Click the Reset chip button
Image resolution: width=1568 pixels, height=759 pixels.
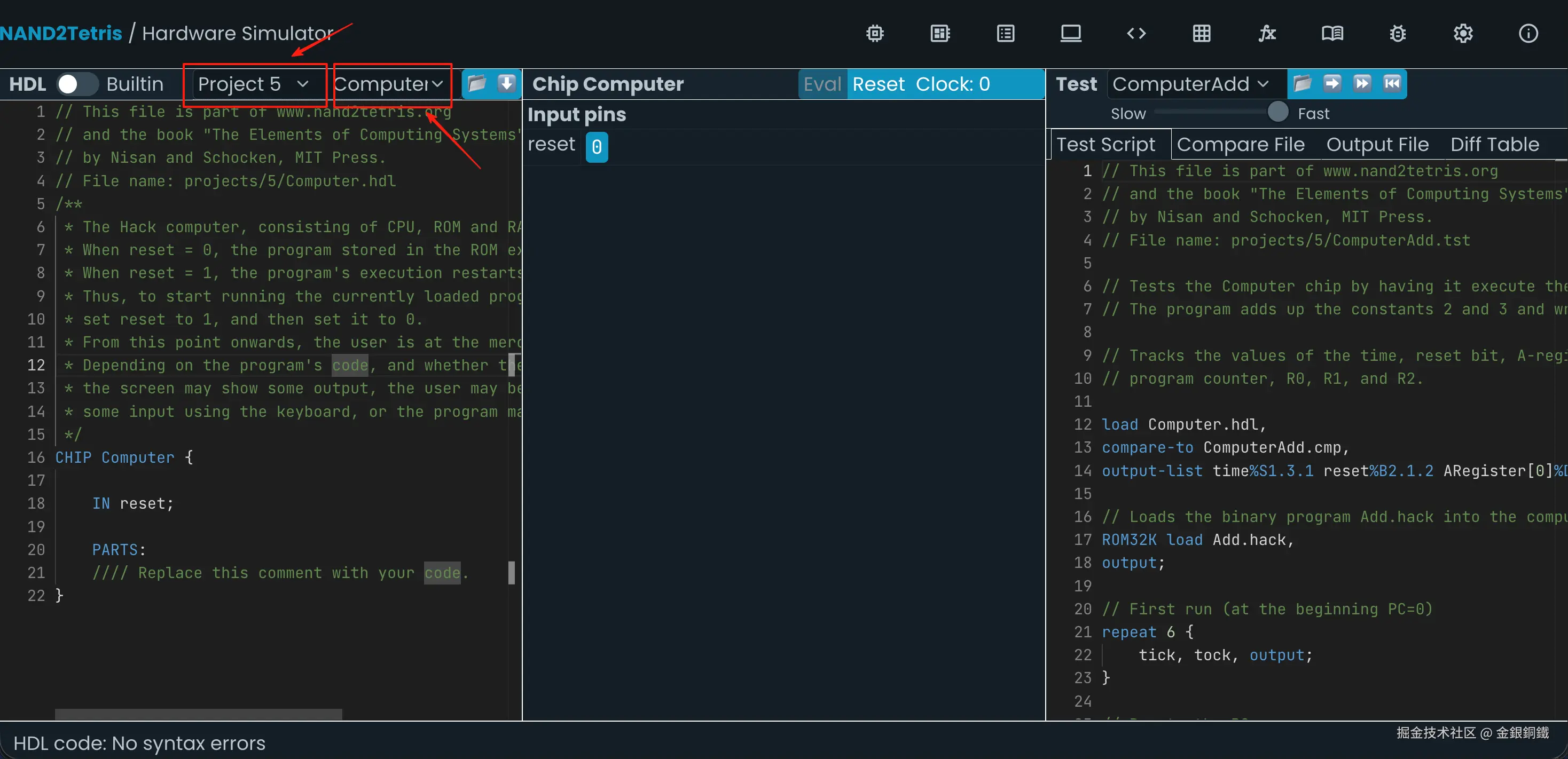[x=879, y=84]
